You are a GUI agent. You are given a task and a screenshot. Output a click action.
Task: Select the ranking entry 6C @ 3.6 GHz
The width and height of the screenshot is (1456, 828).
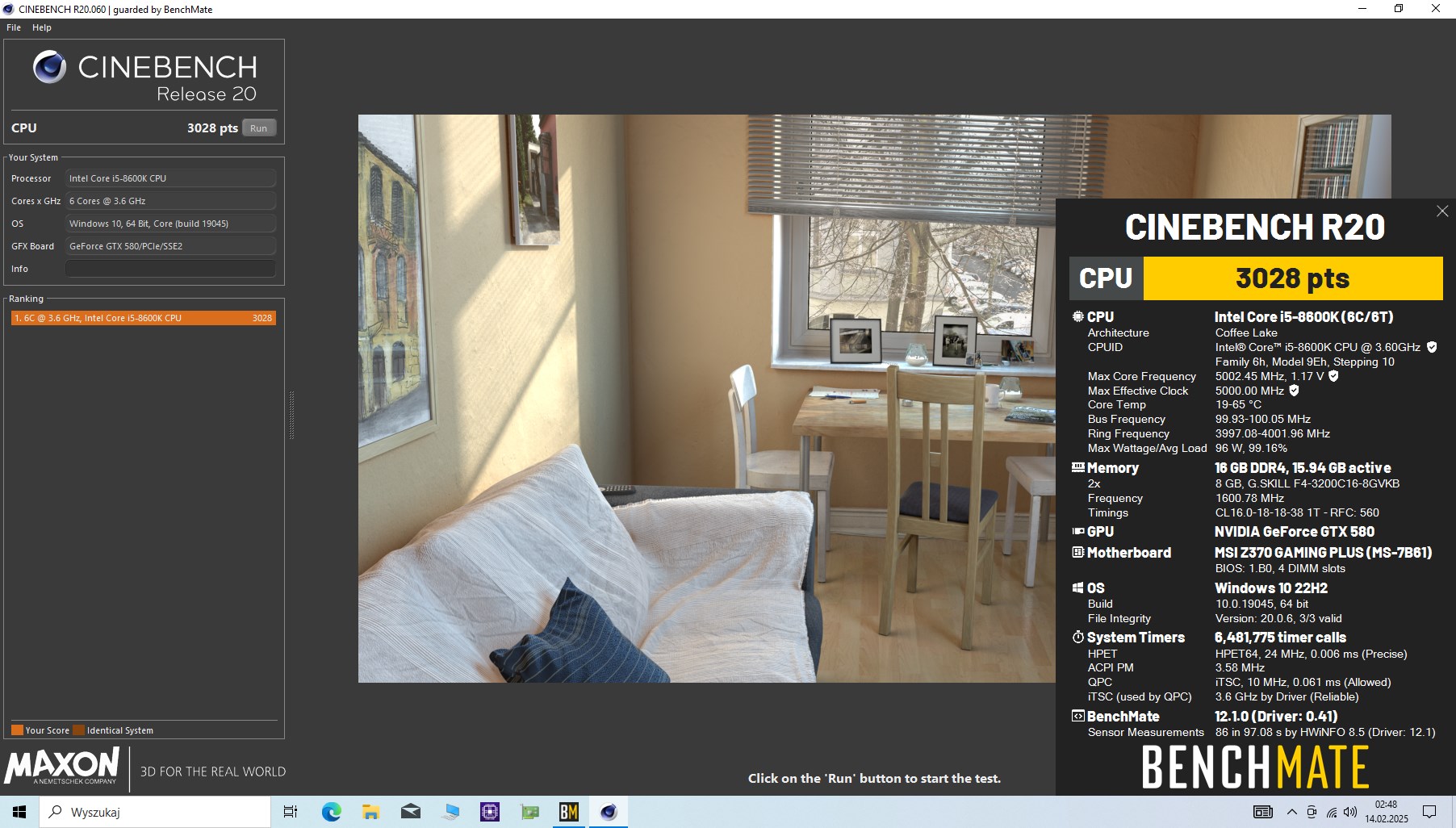tap(144, 318)
